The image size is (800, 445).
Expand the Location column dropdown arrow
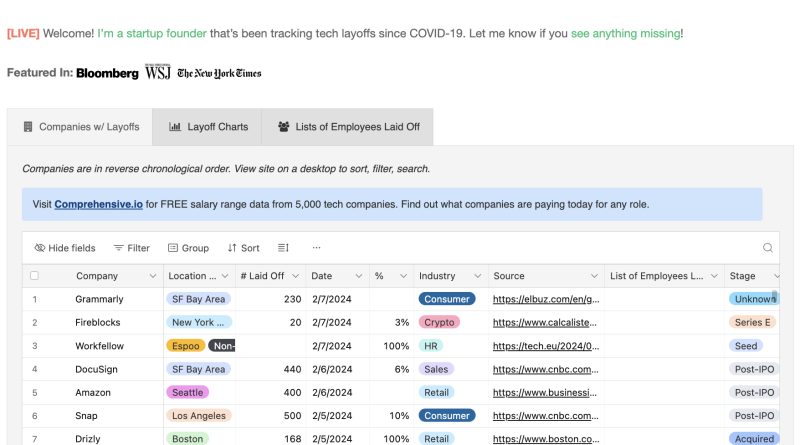(x=225, y=276)
